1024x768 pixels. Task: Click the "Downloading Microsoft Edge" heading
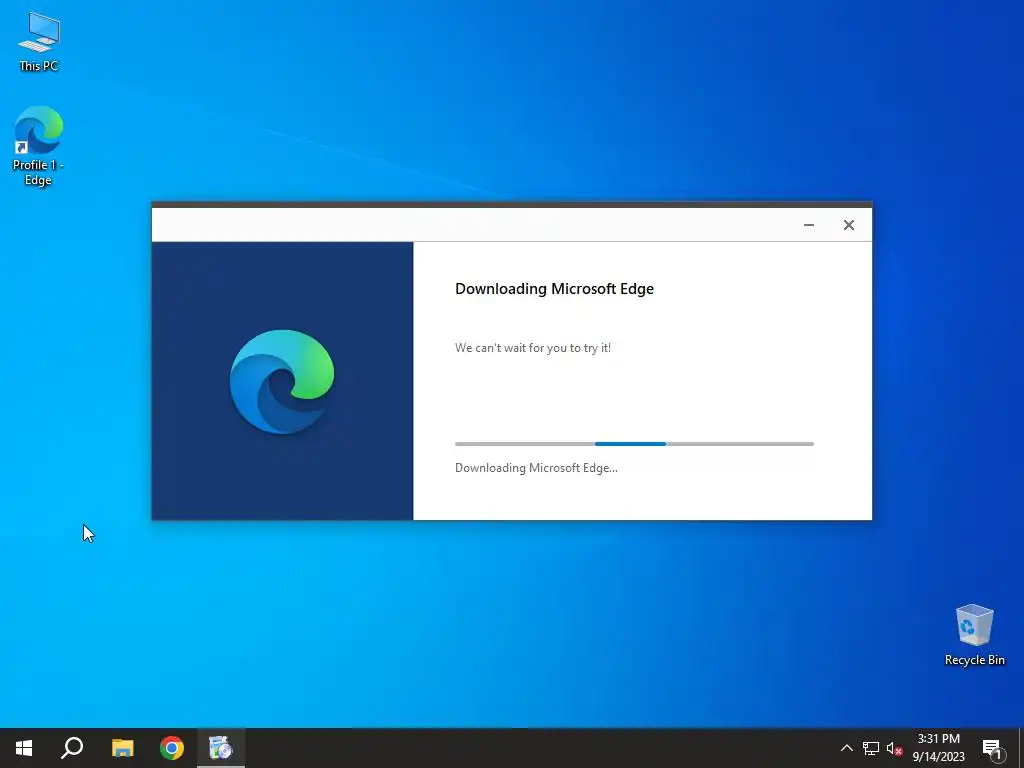point(554,289)
